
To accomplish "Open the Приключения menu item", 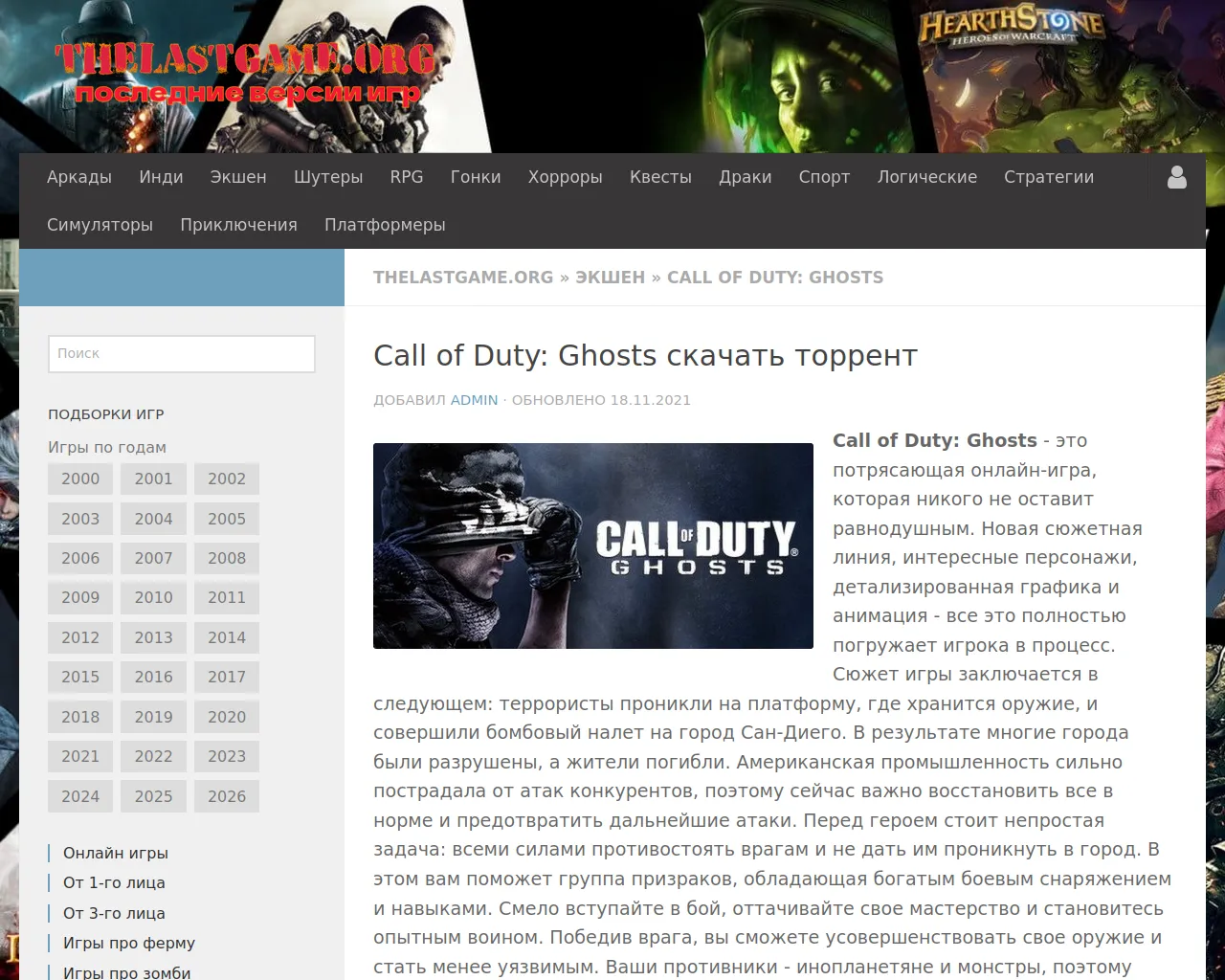I will 239,225.
